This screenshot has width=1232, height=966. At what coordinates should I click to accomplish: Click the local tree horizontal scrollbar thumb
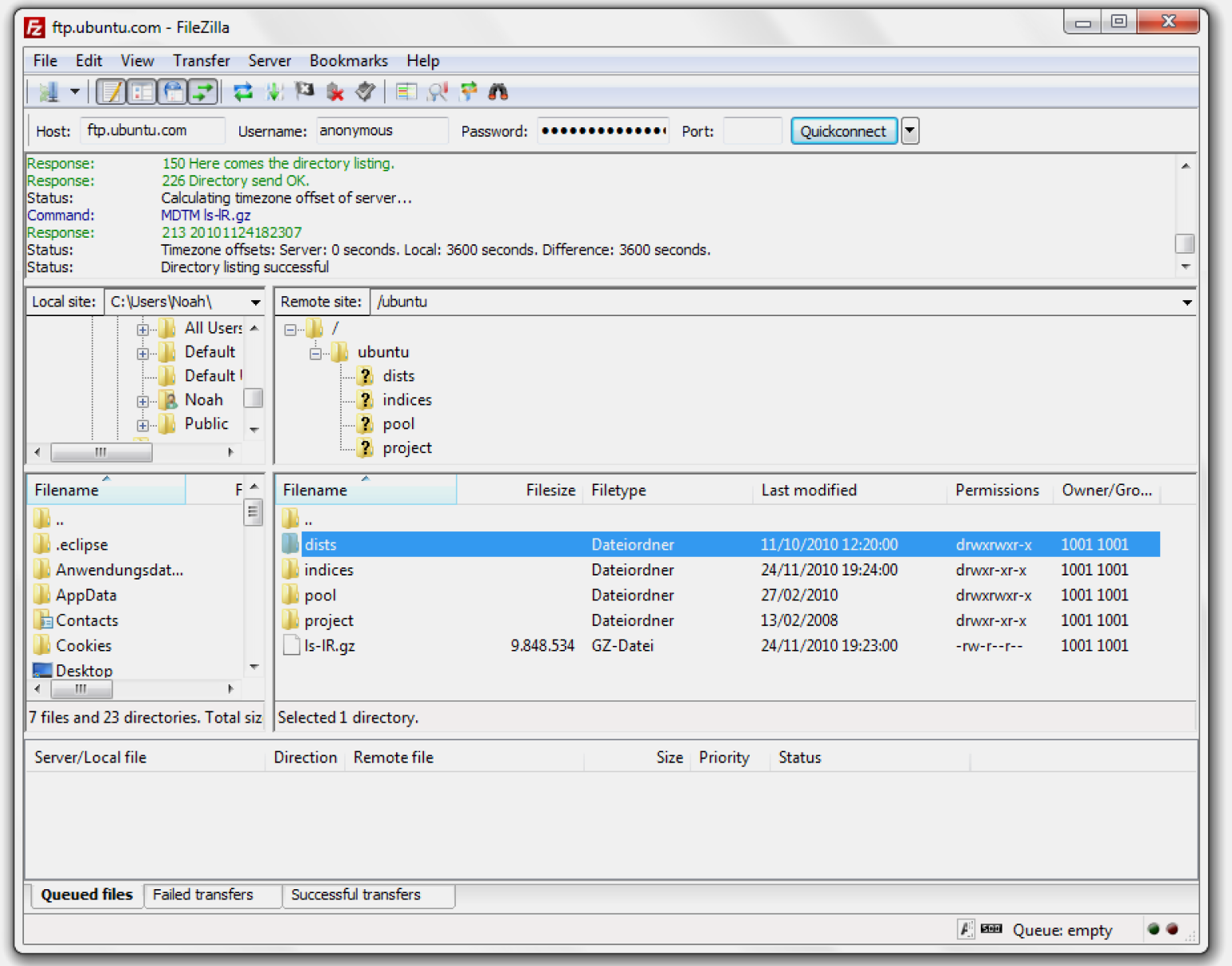point(101,452)
